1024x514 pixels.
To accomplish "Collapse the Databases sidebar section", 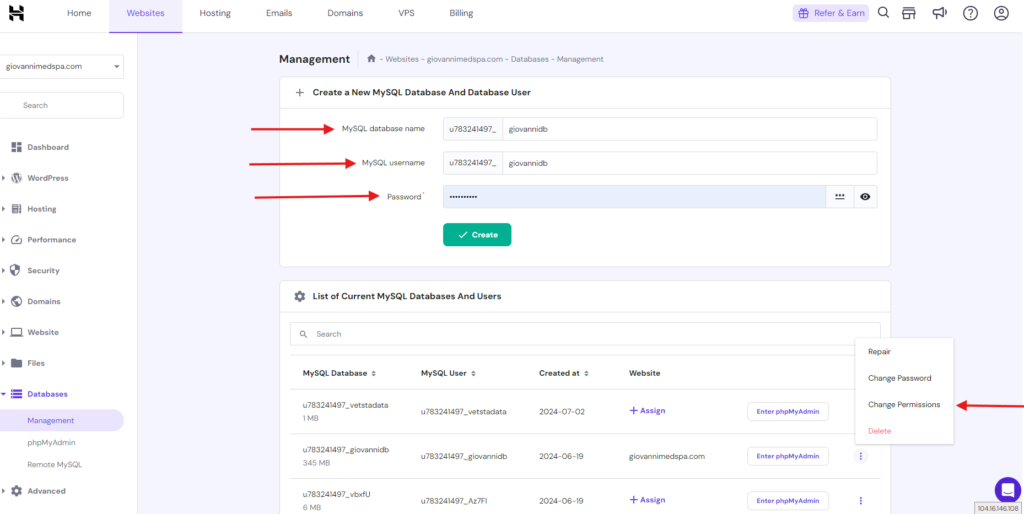I will [47, 394].
